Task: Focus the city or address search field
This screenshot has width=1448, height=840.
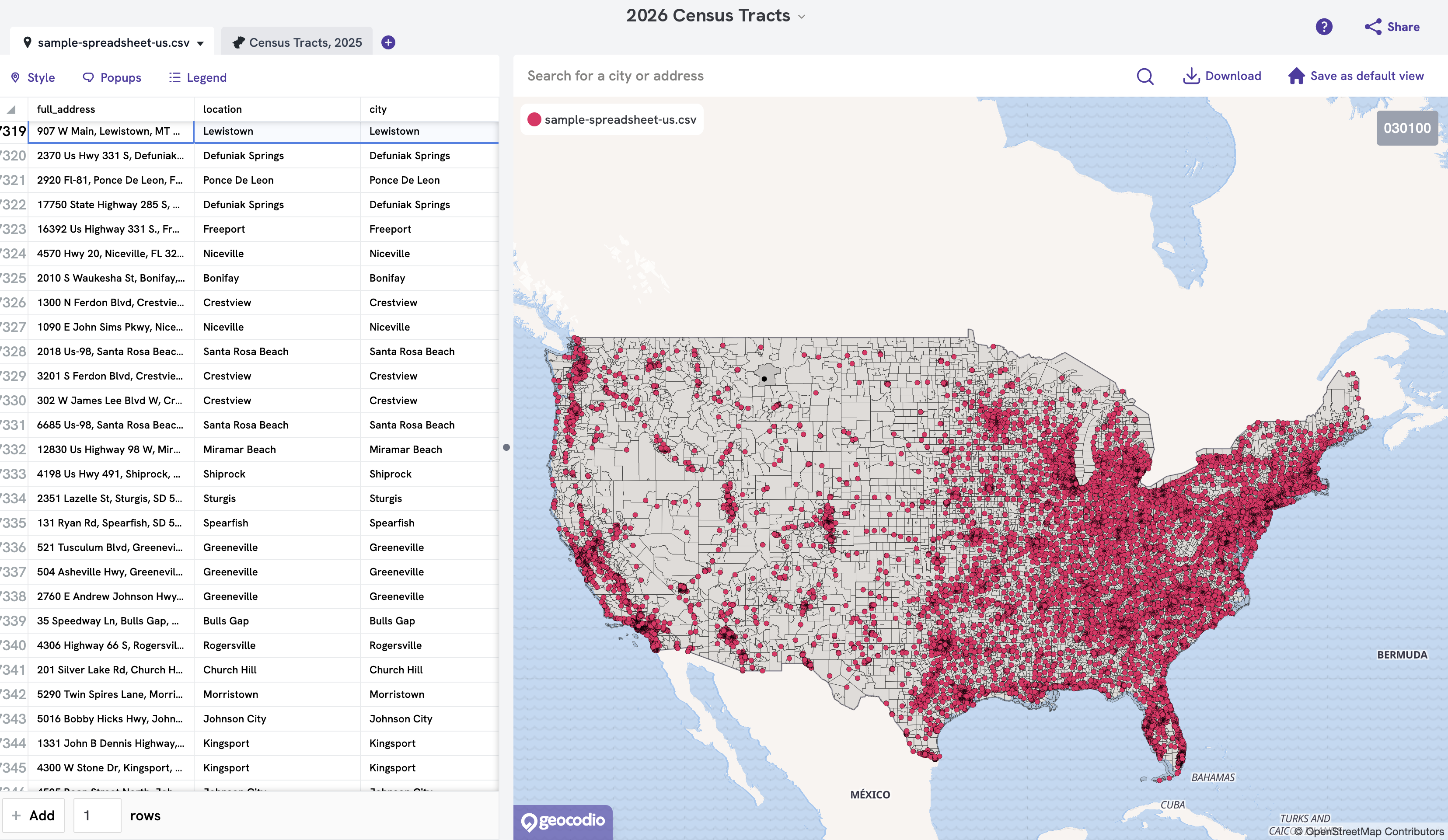Action: (822, 76)
